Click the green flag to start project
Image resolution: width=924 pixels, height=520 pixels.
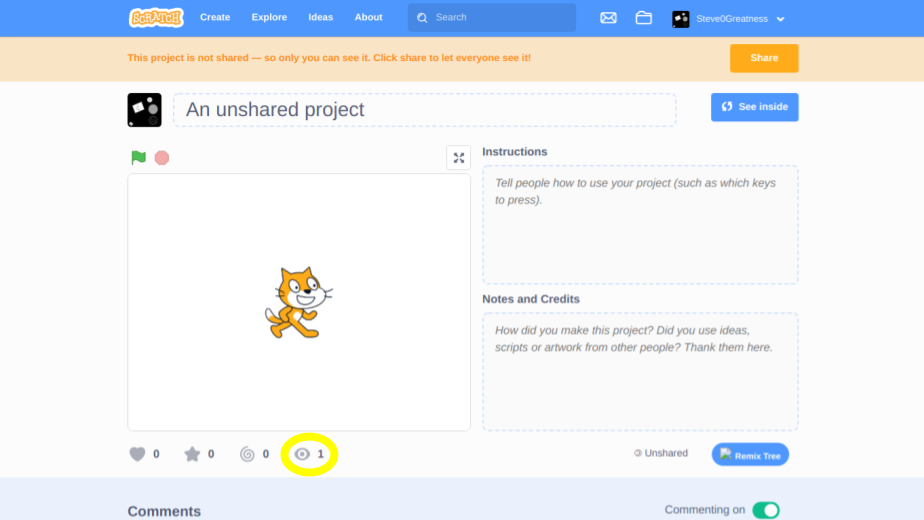click(138, 158)
